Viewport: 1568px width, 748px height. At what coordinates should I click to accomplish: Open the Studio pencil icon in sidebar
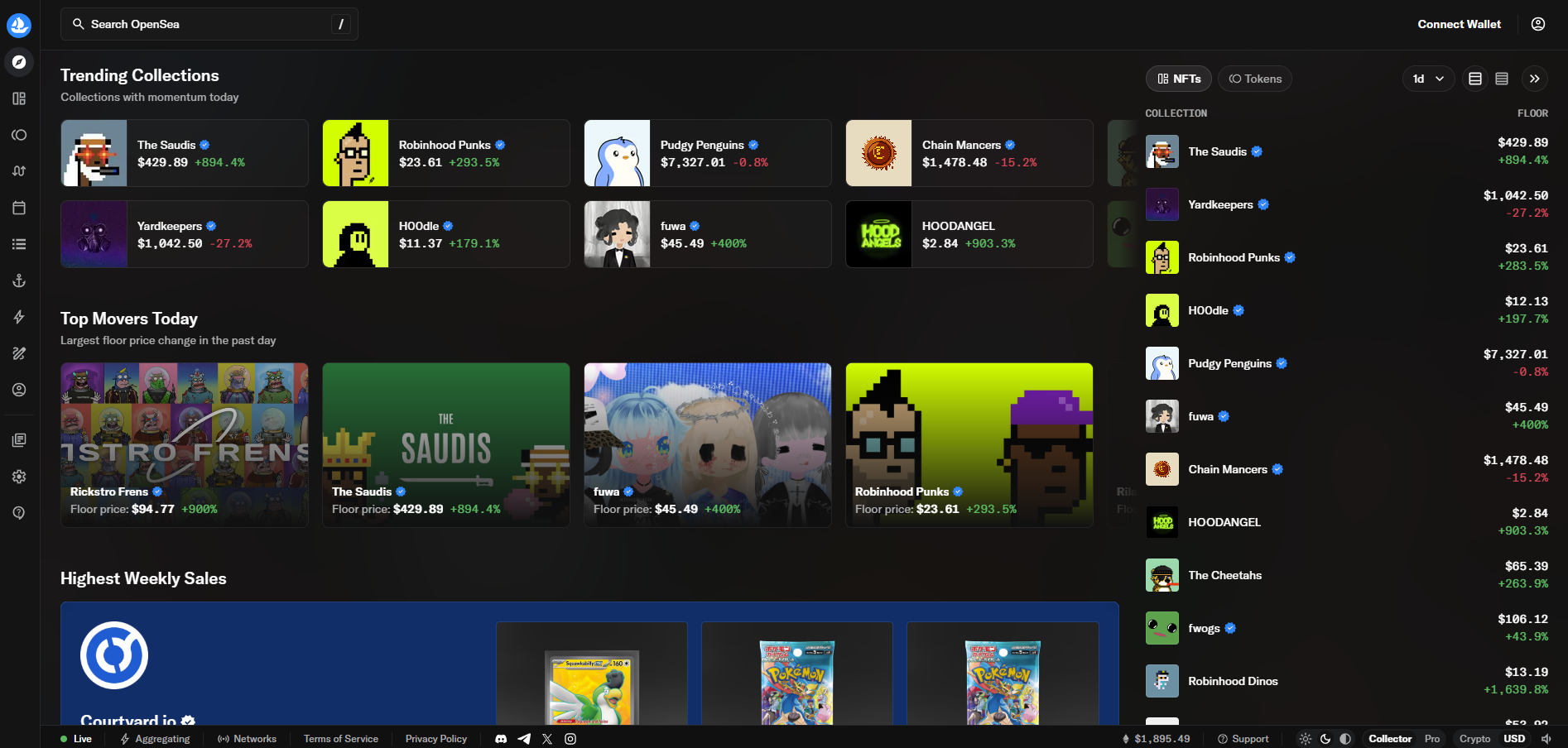pos(19,353)
